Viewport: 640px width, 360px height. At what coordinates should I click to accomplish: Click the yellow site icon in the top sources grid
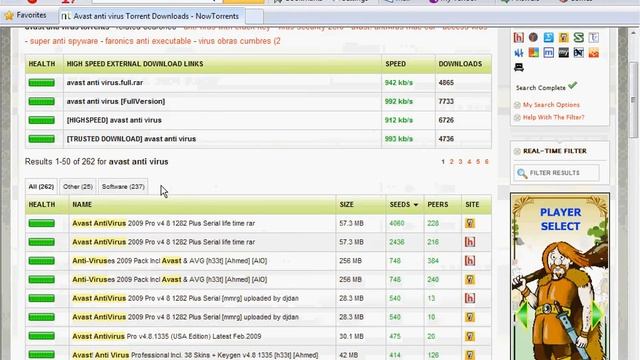tap(564, 38)
